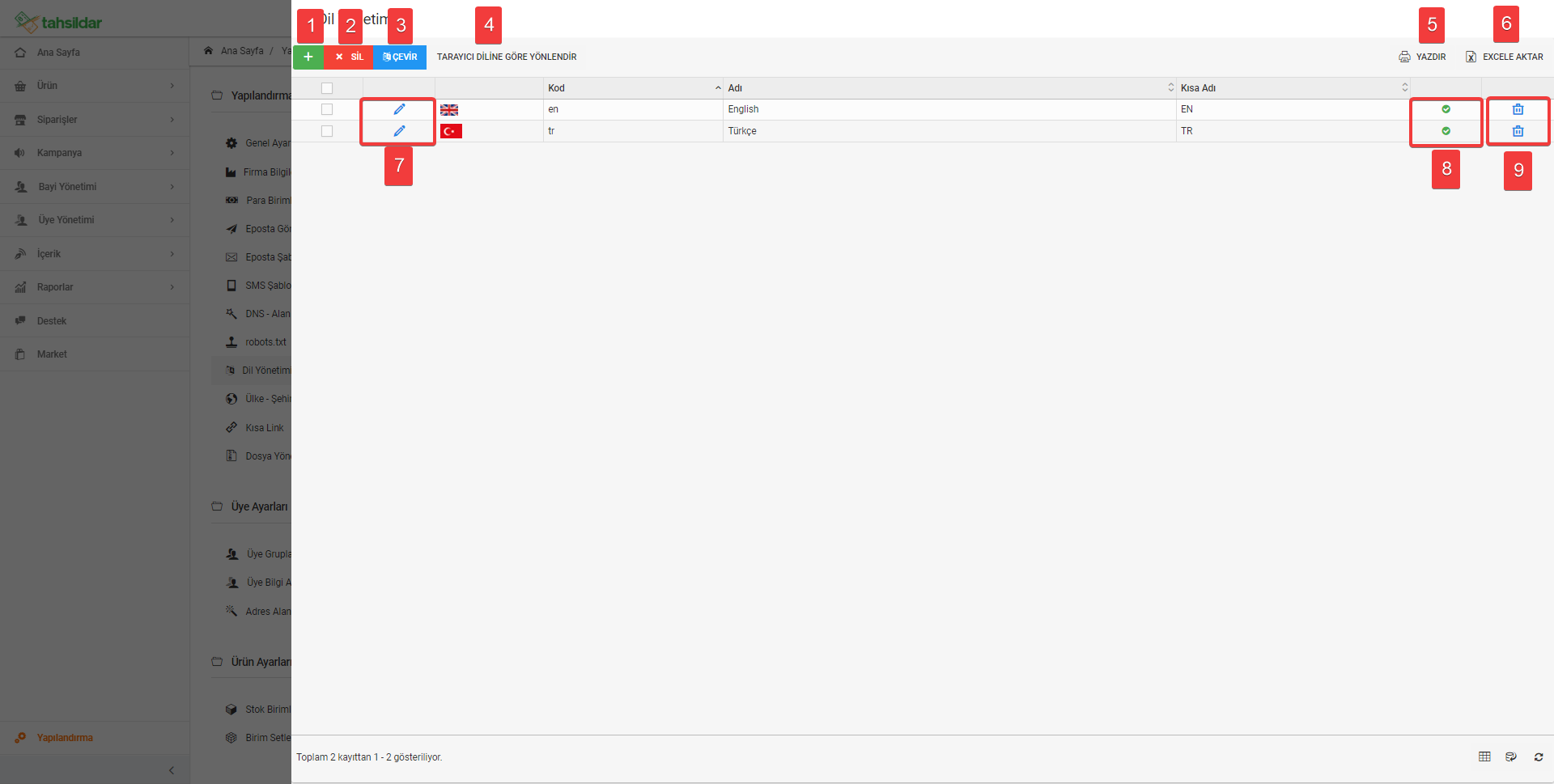Click the Türkçe name cell
This screenshot has height=784, width=1554.
point(949,131)
